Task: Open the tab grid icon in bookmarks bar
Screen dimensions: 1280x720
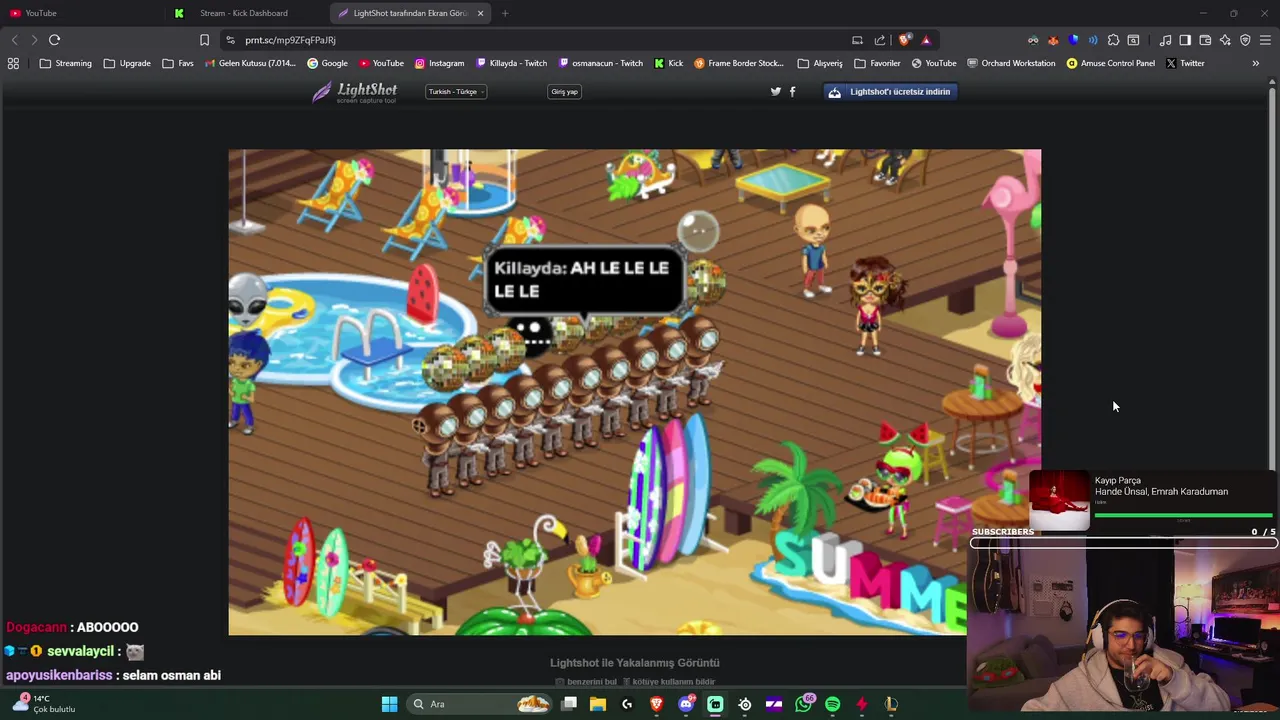Action: [13, 63]
